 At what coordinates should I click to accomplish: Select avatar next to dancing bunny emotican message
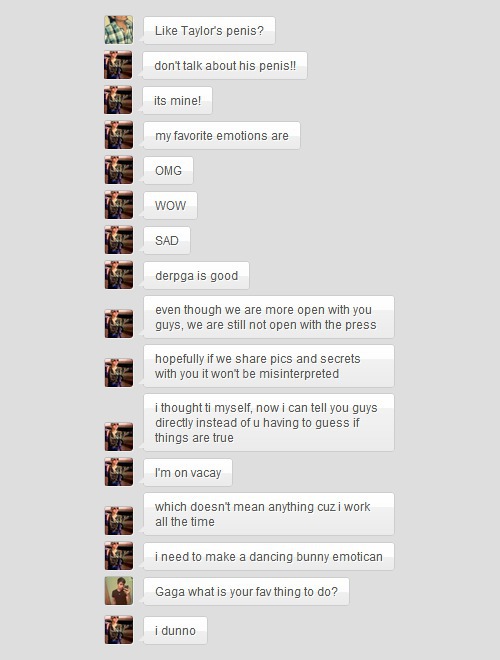[x=119, y=556]
